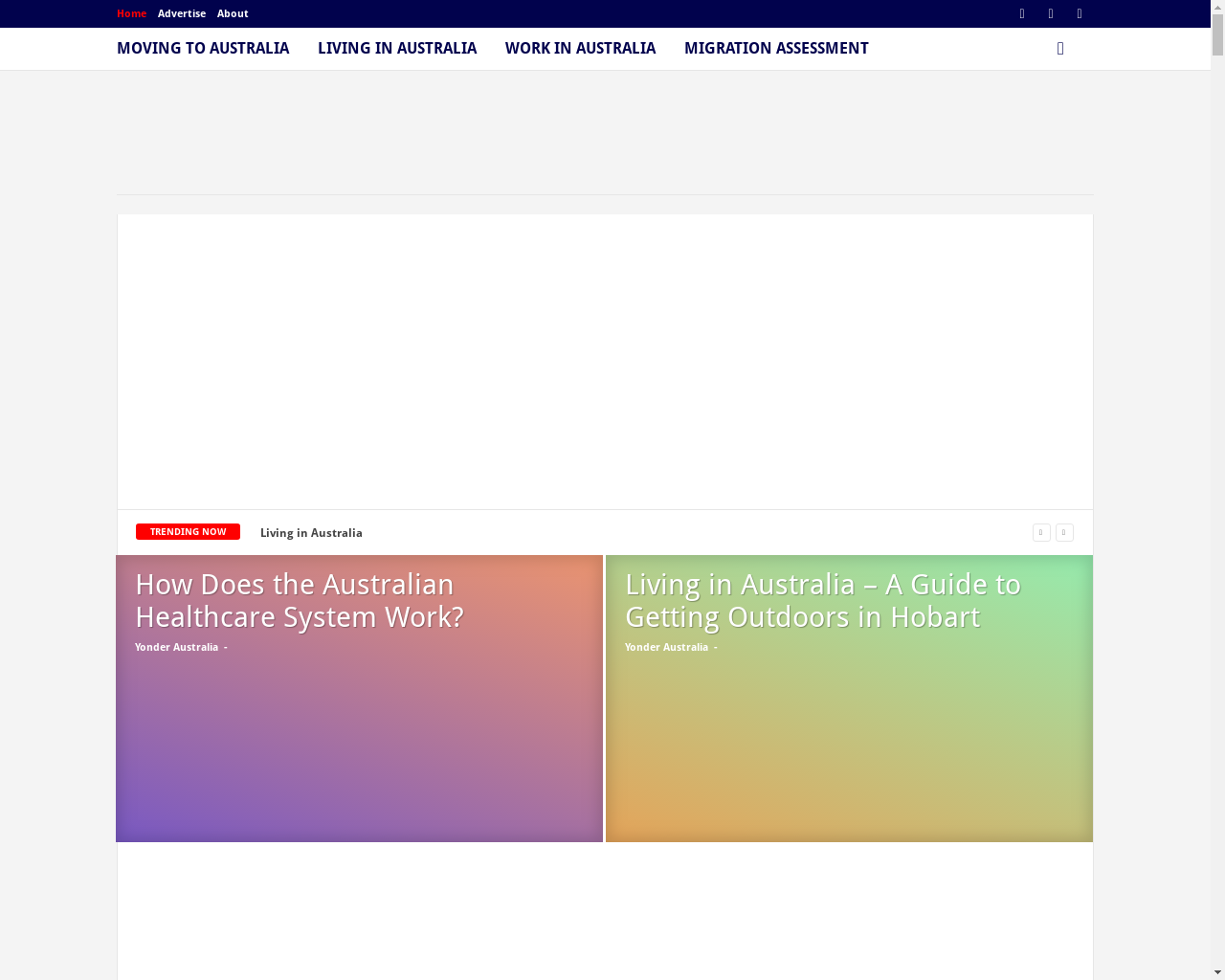1225x980 pixels.
Task: Open the Living in Australia menu
Action: pos(397,49)
